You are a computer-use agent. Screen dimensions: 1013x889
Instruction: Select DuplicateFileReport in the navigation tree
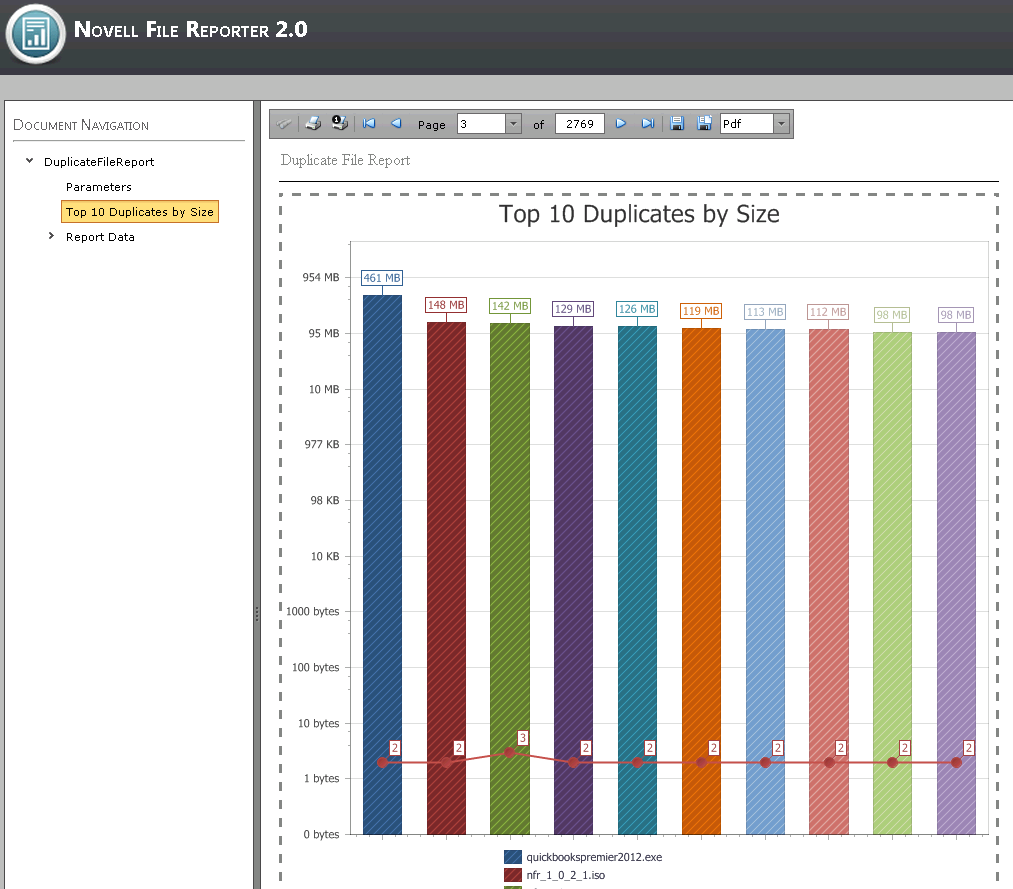coord(99,162)
